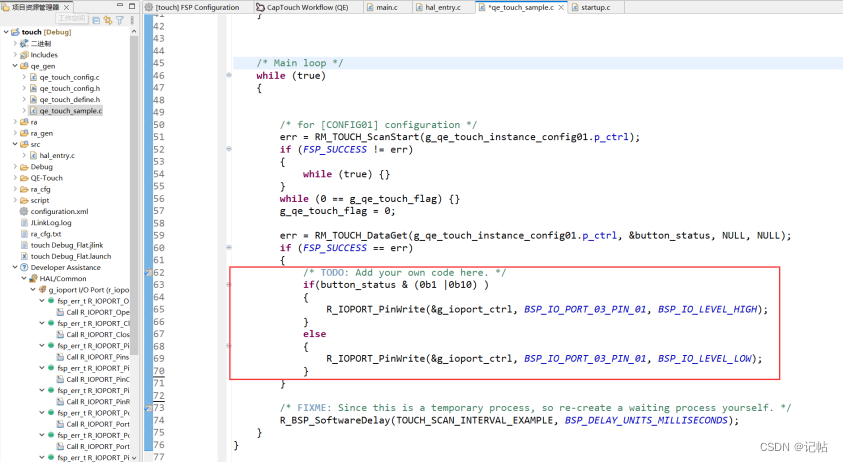The height and width of the screenshot is (462, 843).
Task: Close the qe_touch_sample.c editor tab
Action: click(561, 7)
